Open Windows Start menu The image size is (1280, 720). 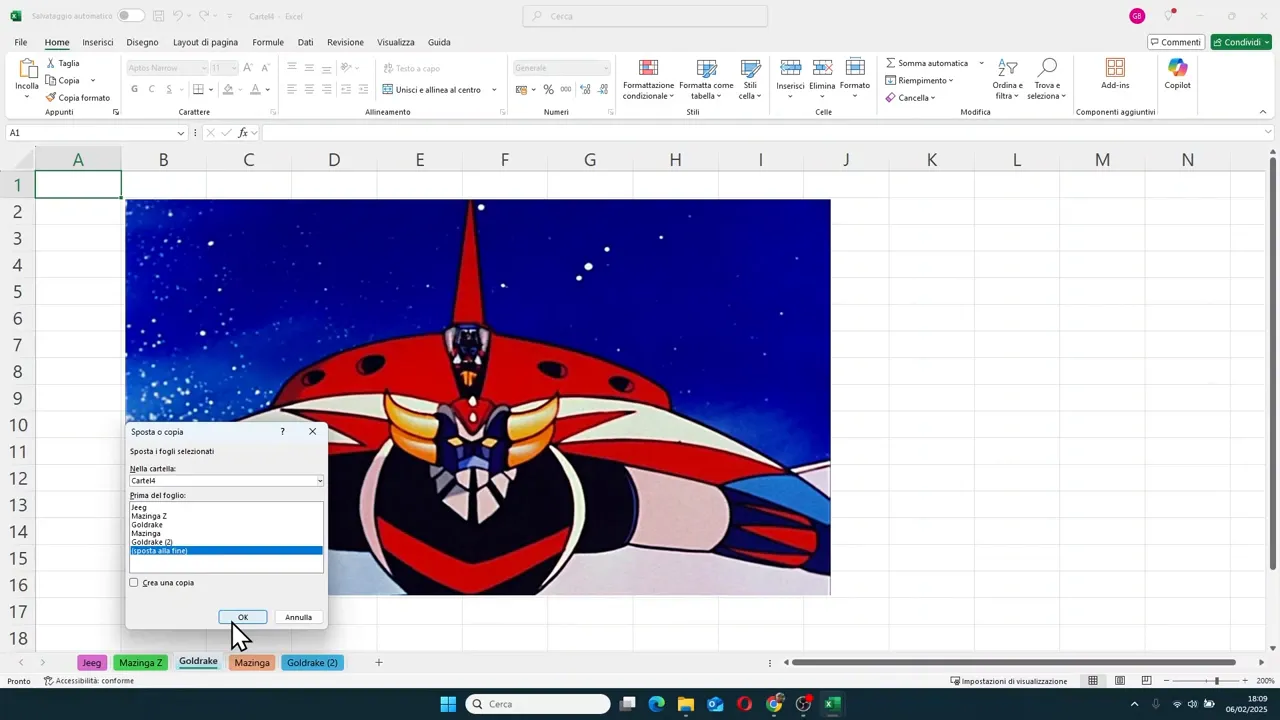click(x=448, y=704)
